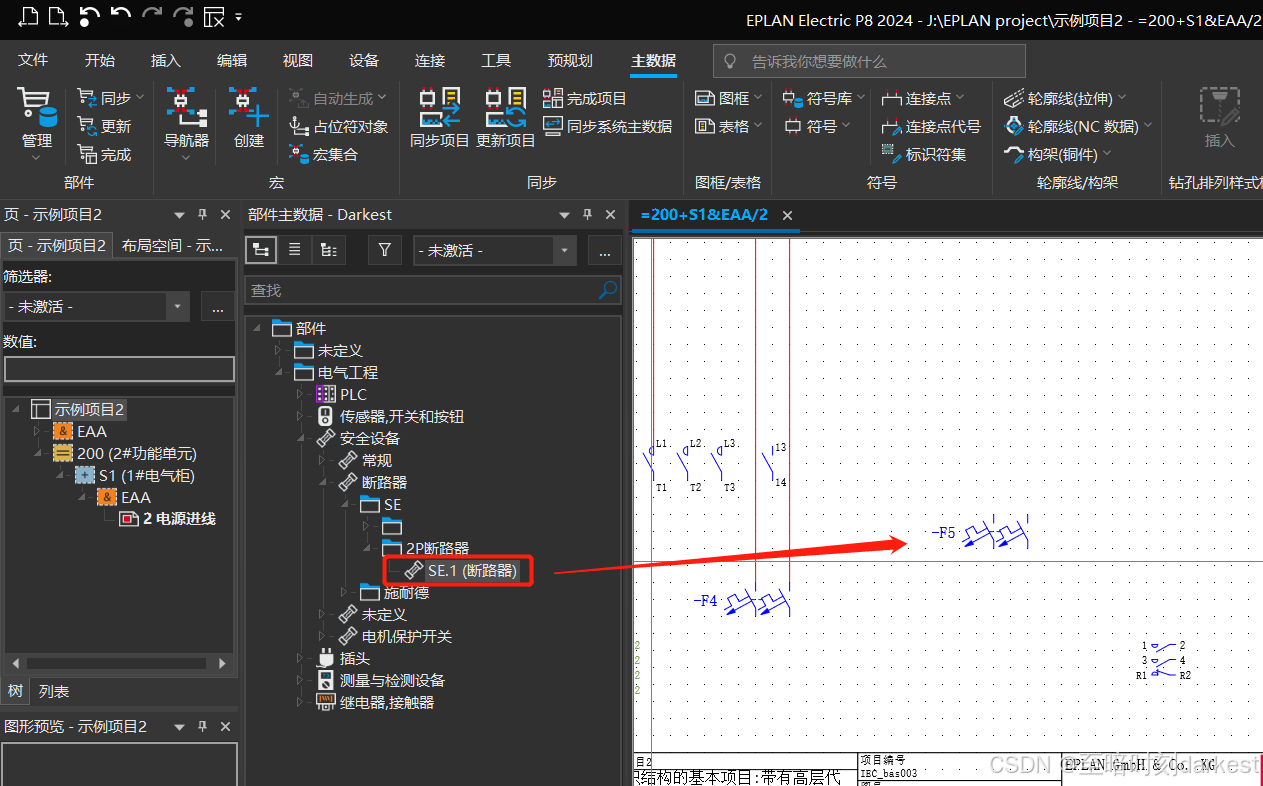The height and width of the screenshot is (786, 1263).
Task: Open the 表格 forms menu
Action: [728, 126]
